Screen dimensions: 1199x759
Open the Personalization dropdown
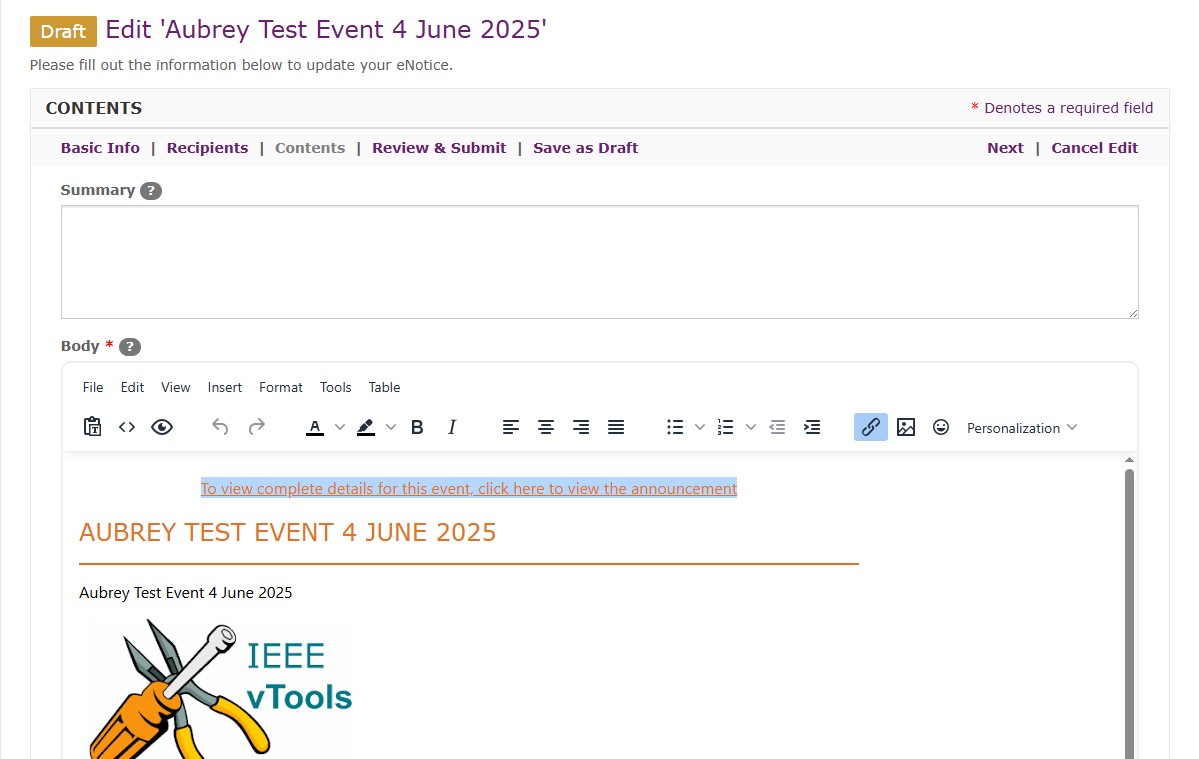click(1022, 427)
